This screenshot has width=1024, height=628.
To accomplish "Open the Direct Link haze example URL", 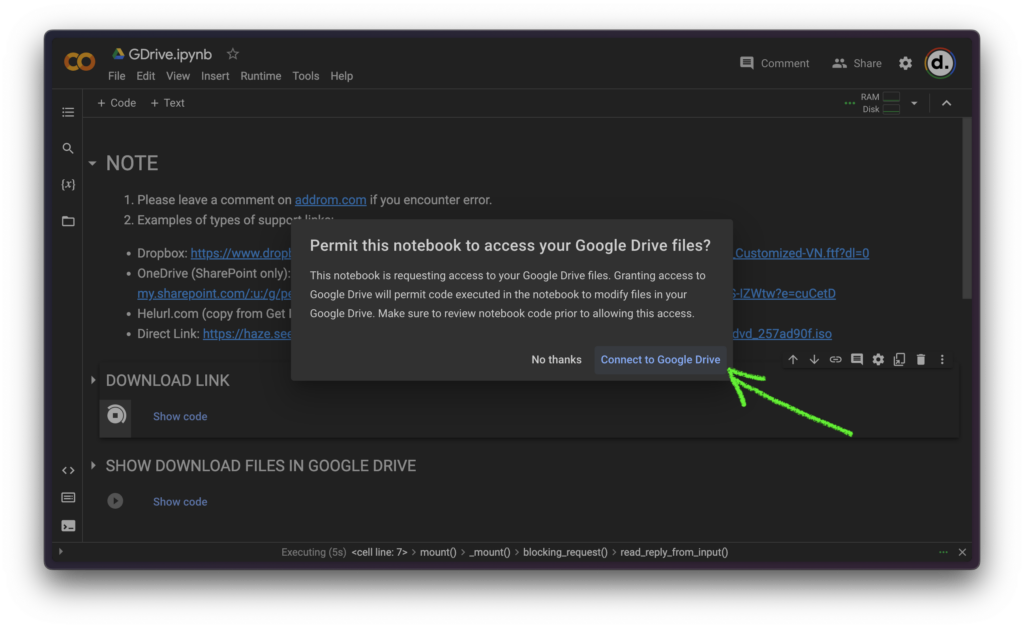I will tap(247, 334).
